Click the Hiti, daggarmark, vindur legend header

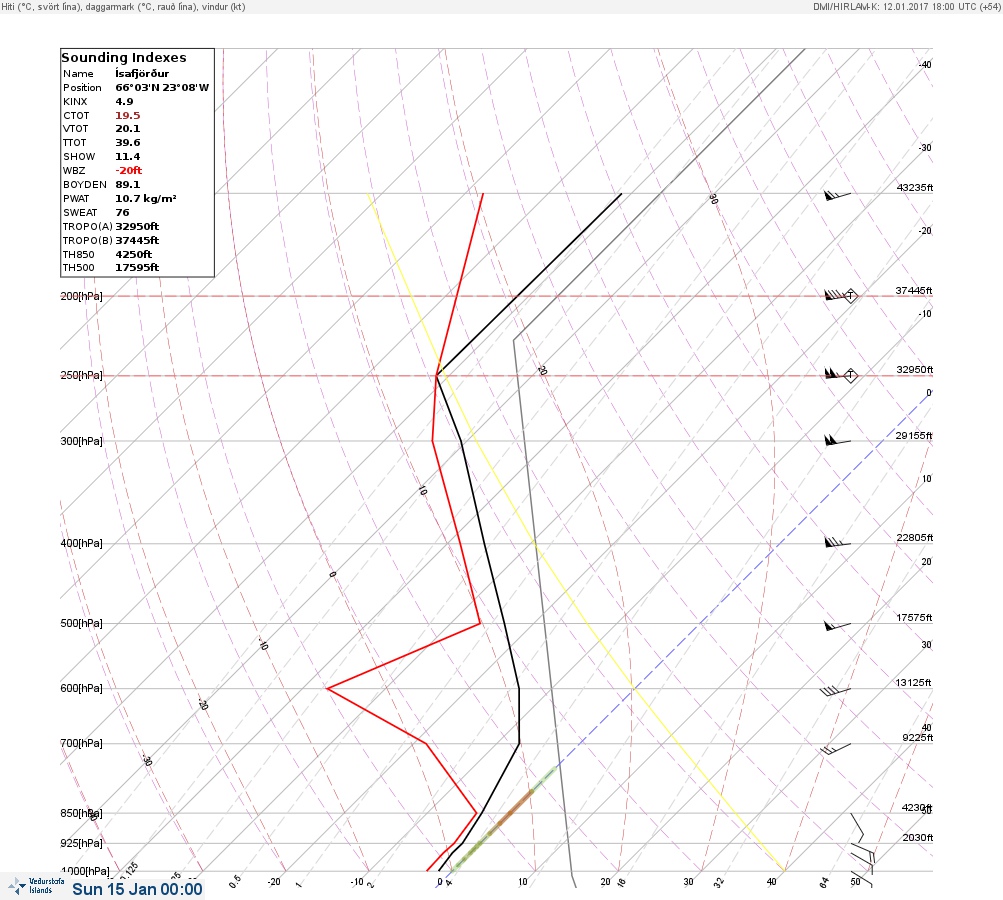tap(123, 6)
